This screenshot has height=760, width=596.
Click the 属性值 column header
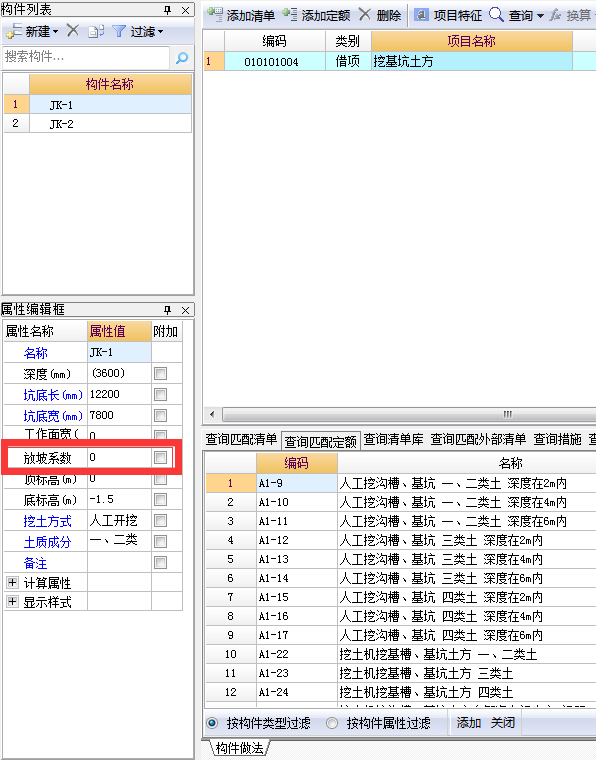[119, 332]
